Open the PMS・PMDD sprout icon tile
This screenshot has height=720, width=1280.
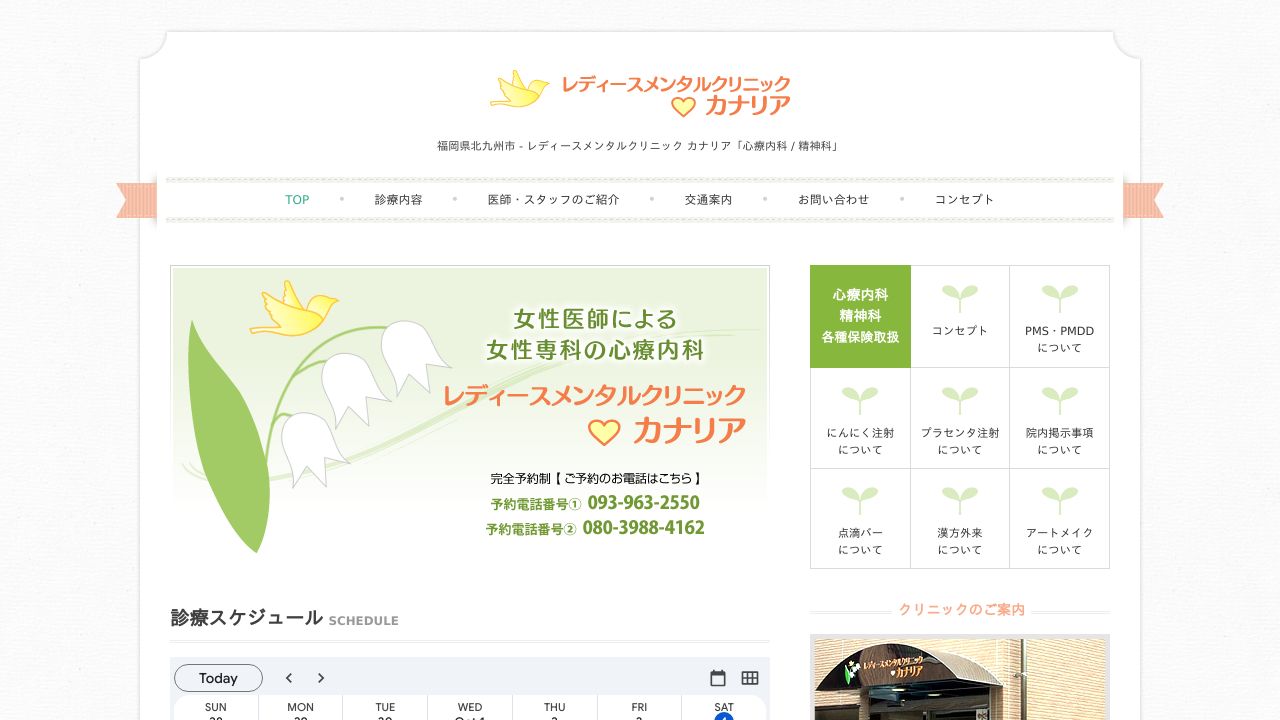point(1059,316)
